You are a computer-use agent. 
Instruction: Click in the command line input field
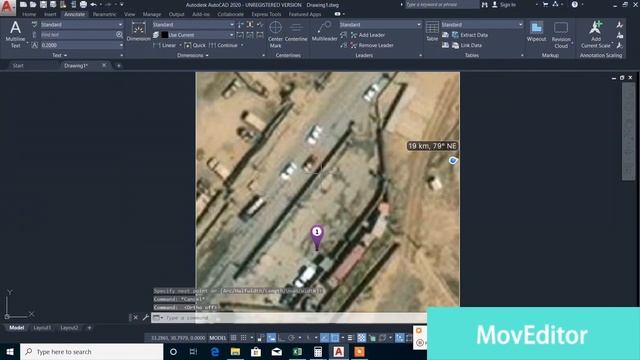click(x=294, y=318)
